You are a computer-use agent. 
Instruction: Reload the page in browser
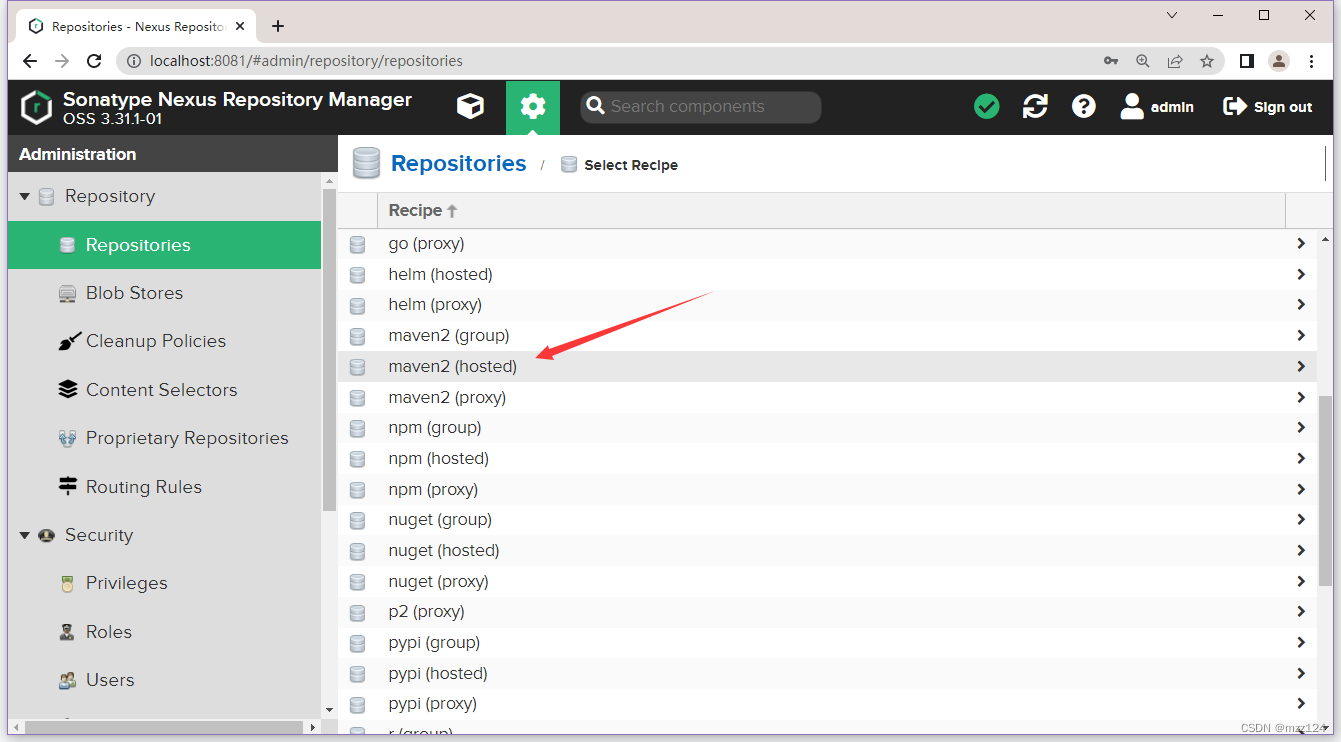pos(94,61)
